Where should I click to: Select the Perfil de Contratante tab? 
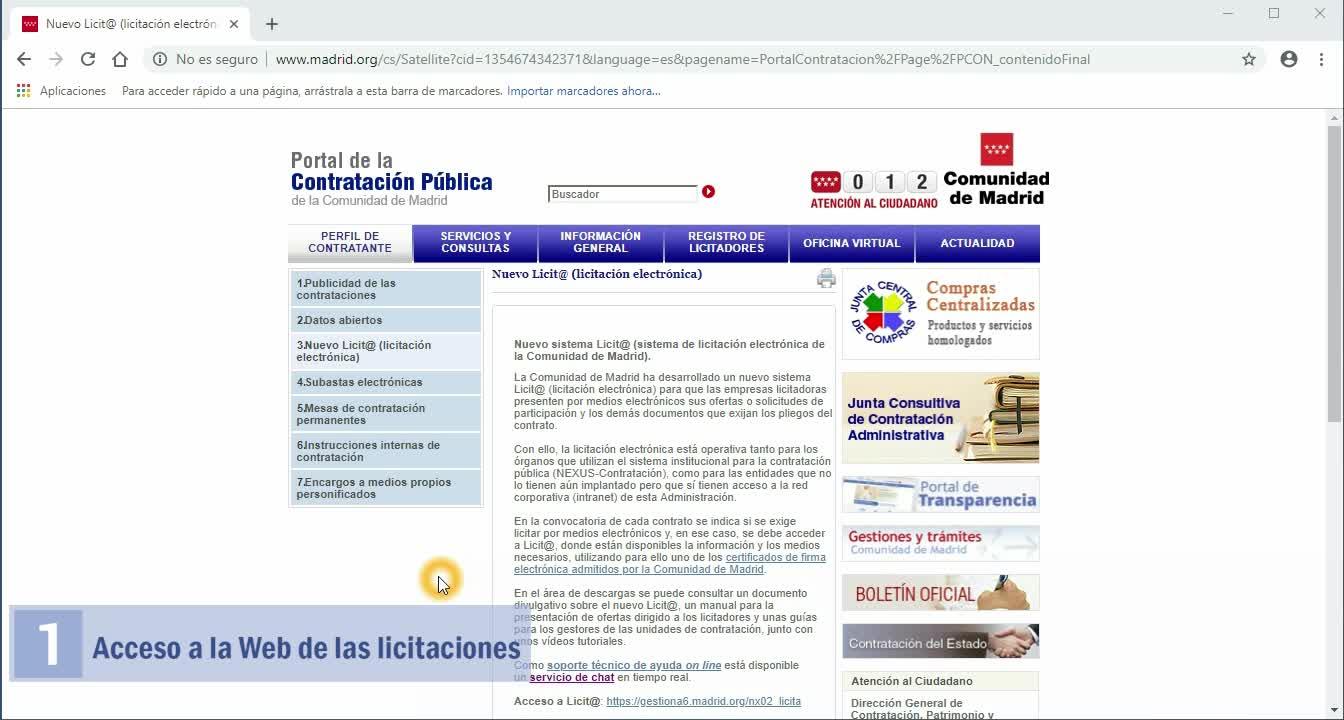[350, 243]
